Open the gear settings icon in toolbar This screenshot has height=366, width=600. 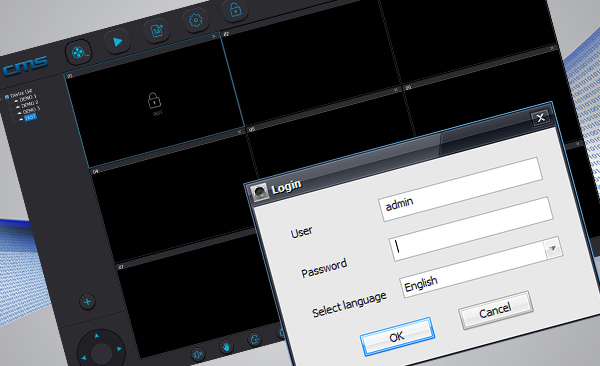click(x=196, y=20)
